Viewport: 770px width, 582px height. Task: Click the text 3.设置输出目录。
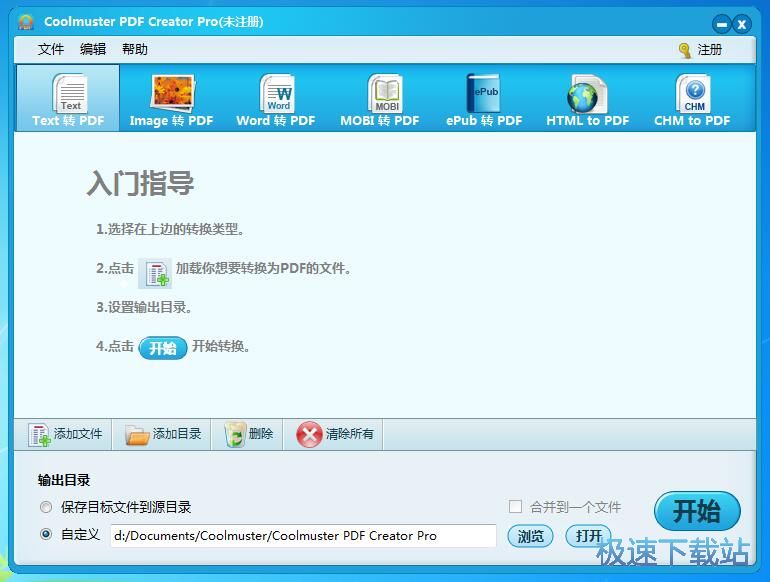(x=143, y=307)
